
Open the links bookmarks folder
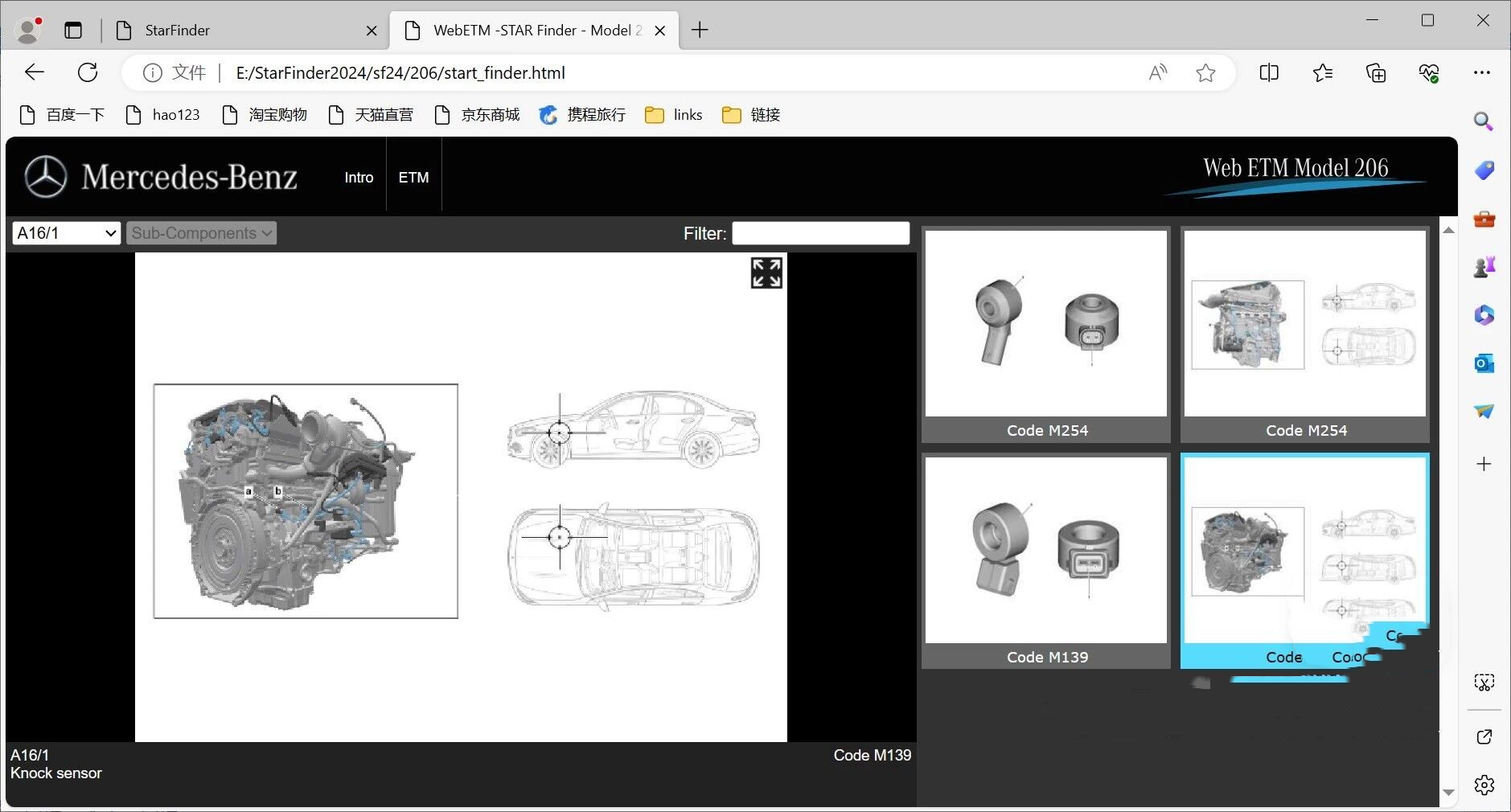tap(674, 115)
